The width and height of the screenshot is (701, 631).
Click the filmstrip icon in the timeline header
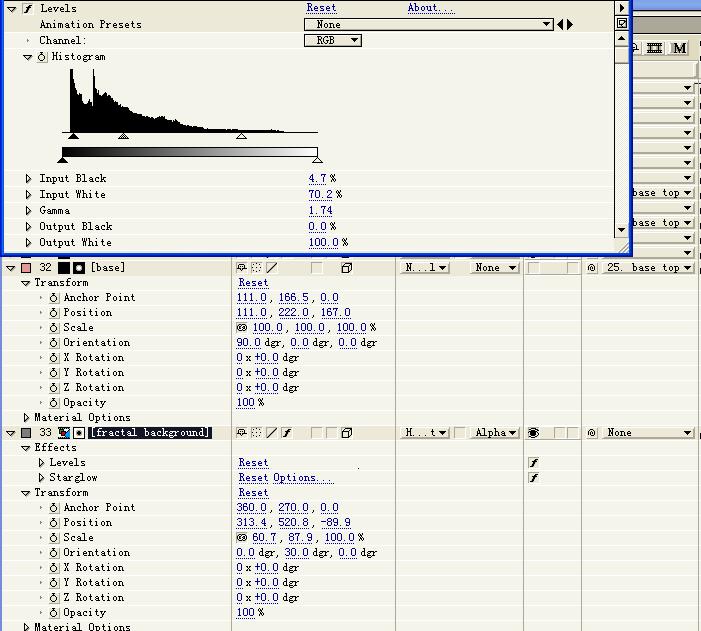point(655,48)
